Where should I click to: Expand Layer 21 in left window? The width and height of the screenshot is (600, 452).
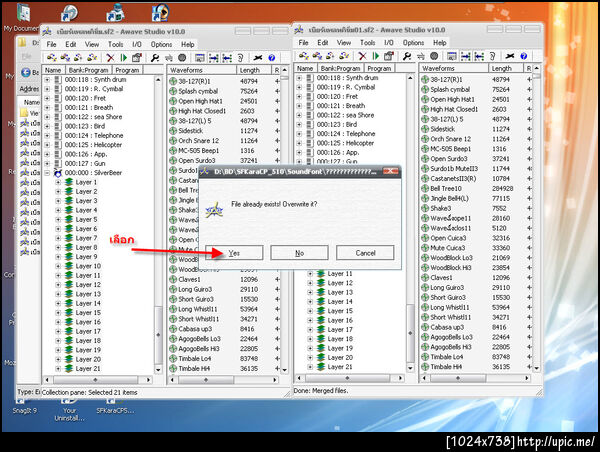point(58,369)
